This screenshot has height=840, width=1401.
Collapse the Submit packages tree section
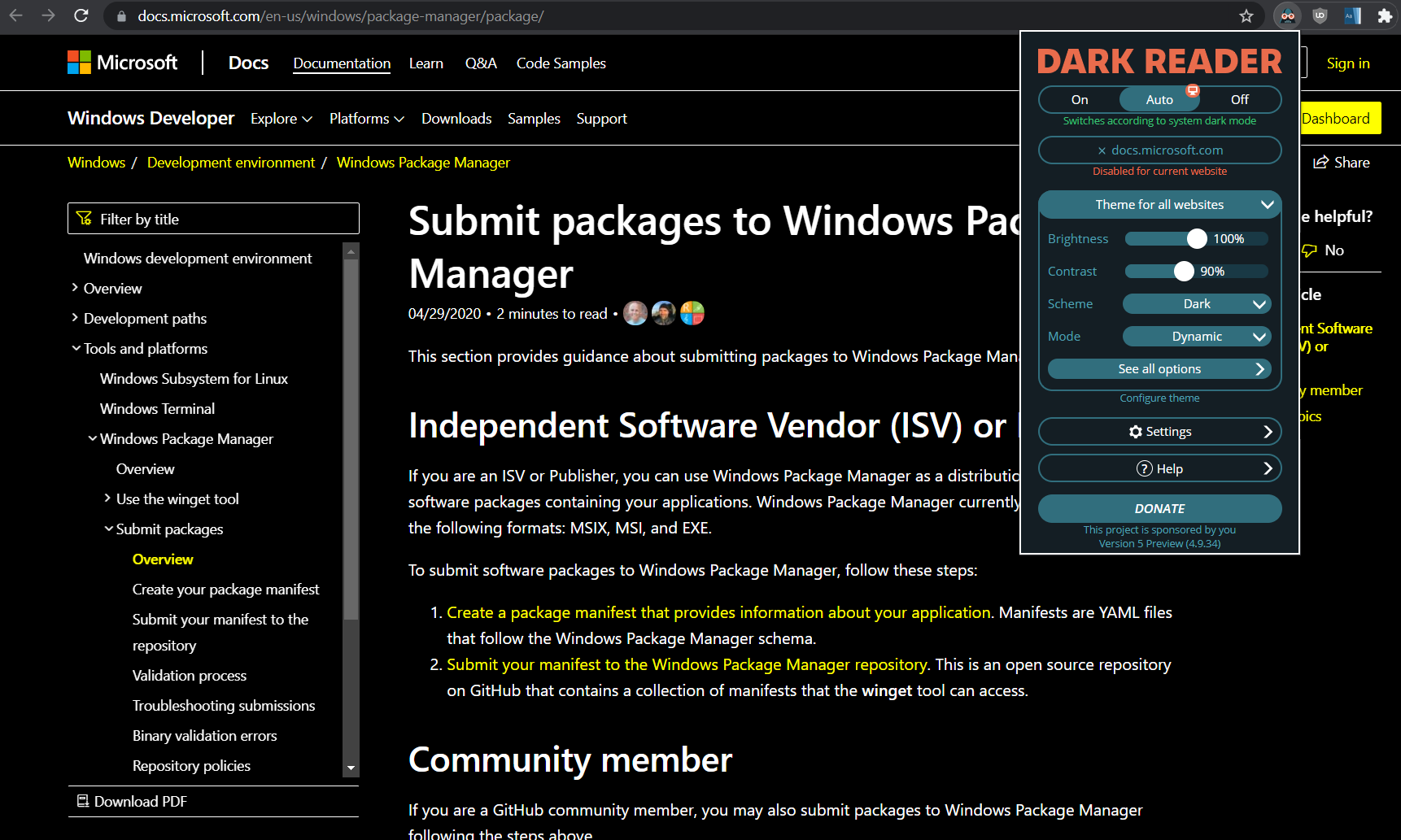point(109,529)
